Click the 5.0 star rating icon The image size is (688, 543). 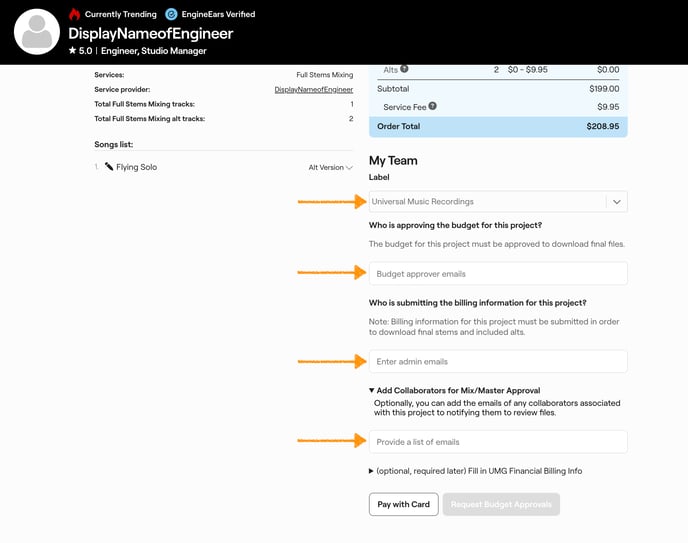(x=73, y=50)
